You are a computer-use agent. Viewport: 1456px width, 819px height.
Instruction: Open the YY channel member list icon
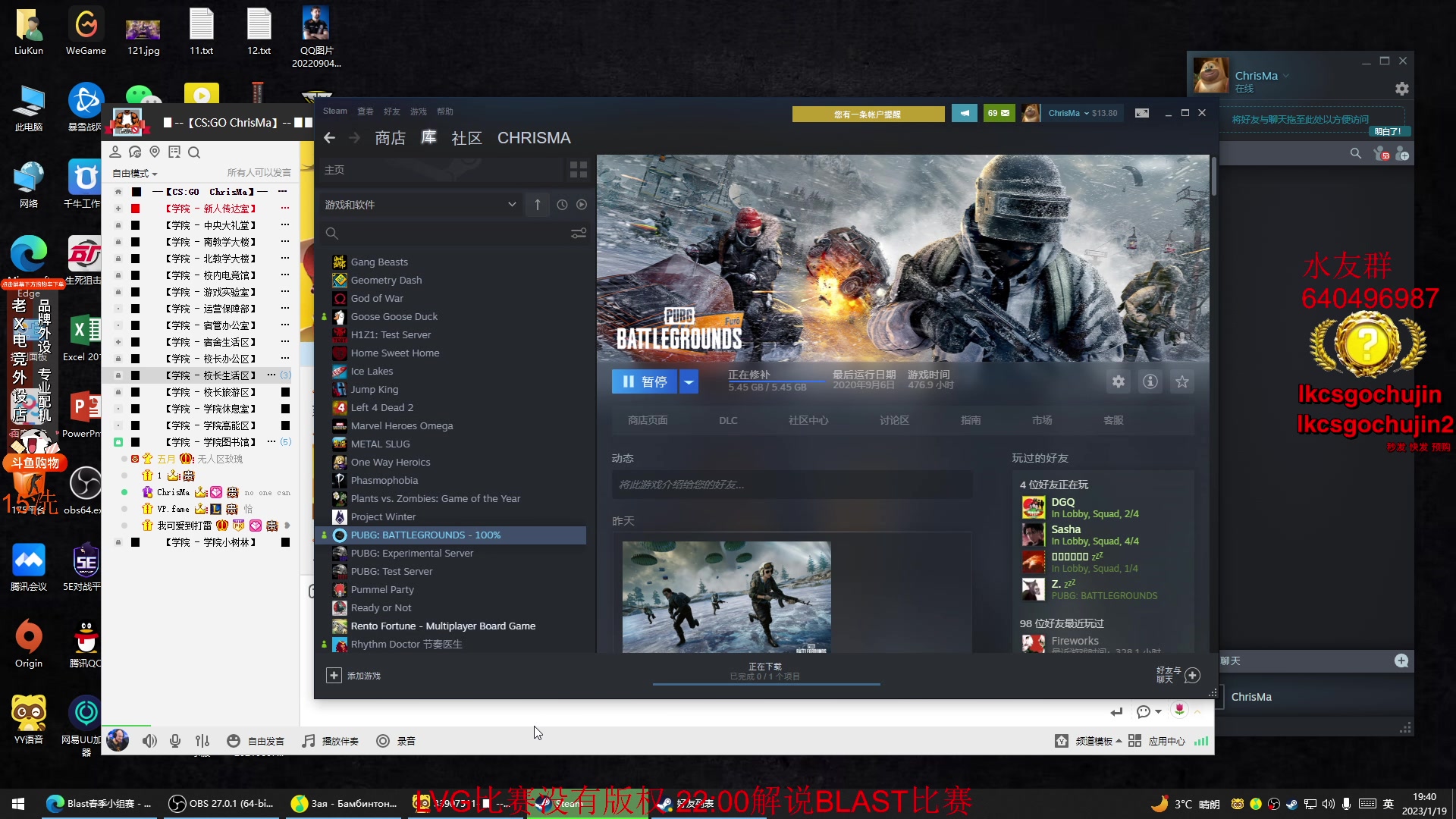115,152
